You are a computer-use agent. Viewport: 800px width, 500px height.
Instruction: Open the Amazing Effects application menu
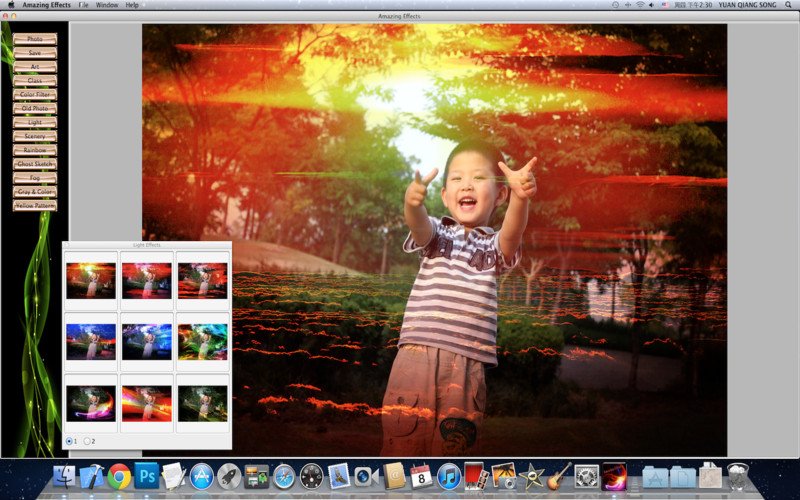pos(47,5)
